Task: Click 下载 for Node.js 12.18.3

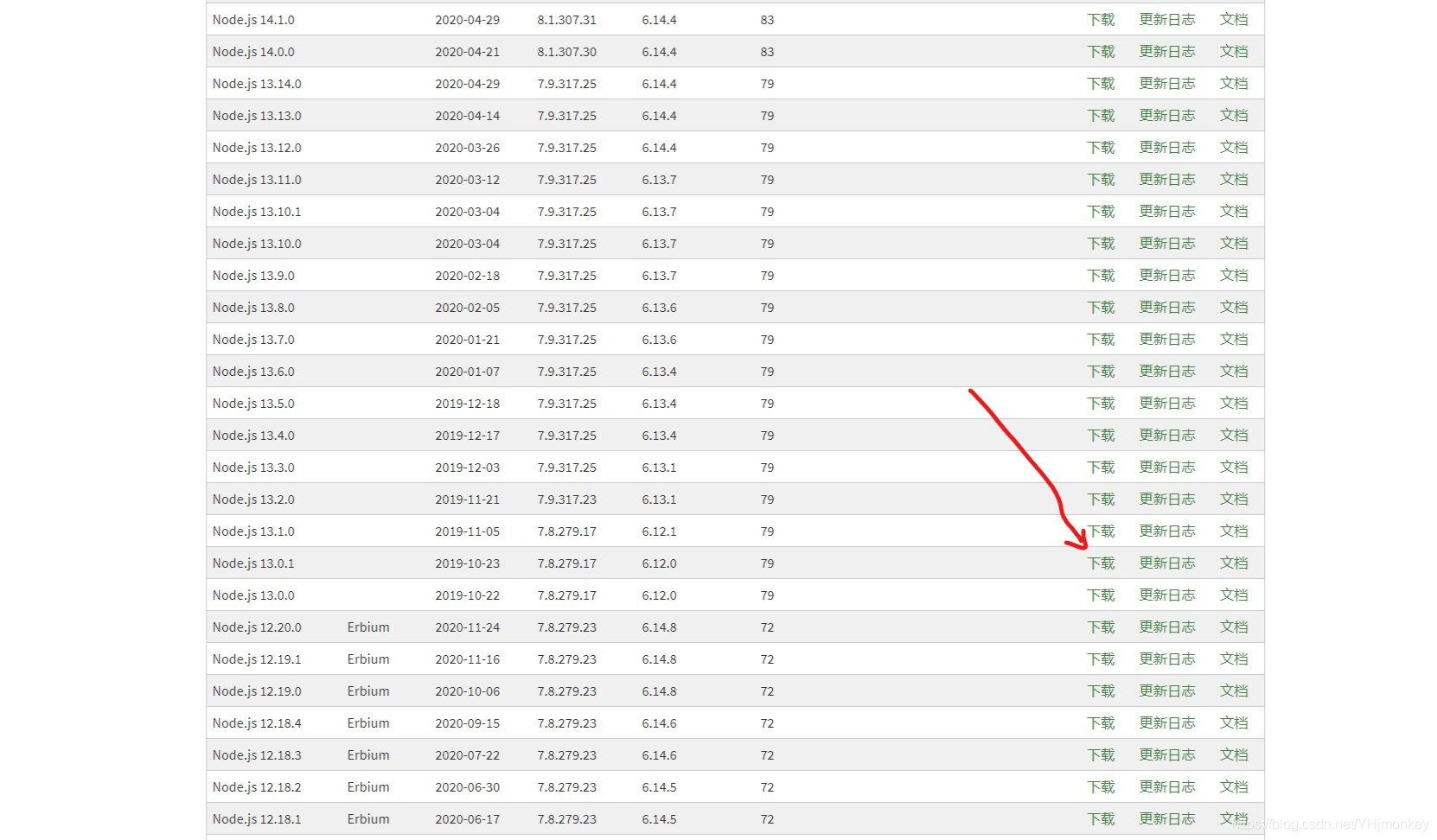Action: click(x=1101, y=755)
